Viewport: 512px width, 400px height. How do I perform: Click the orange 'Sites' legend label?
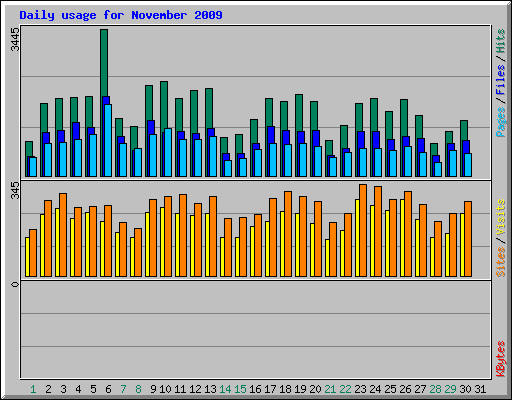click(x=500, y=262)
